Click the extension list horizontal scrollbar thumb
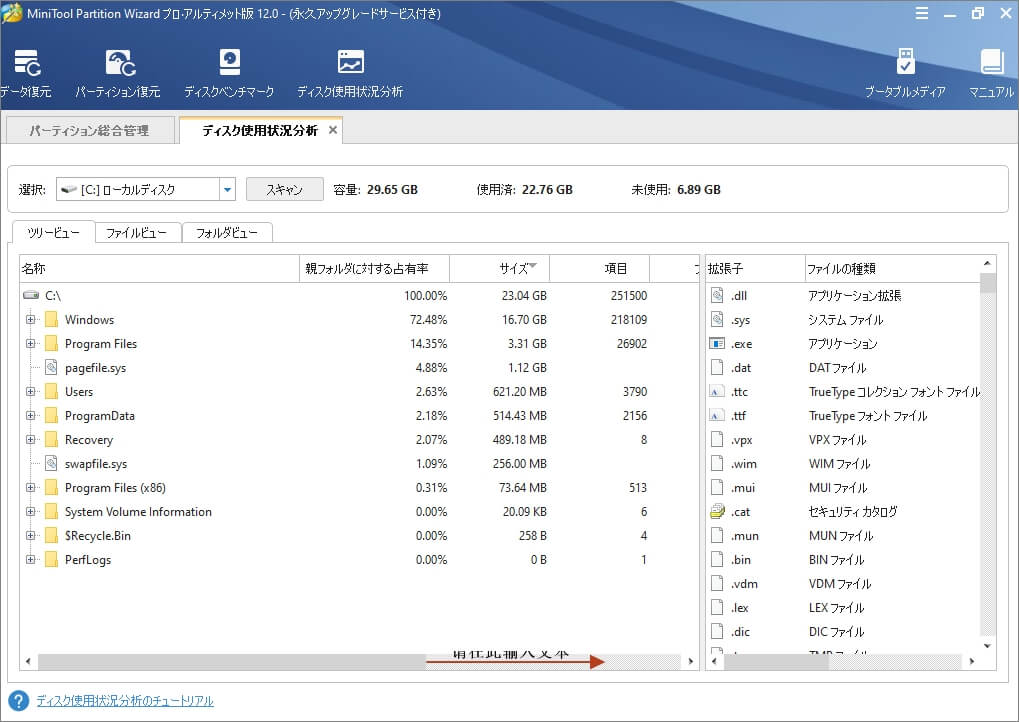1019x722 pixels. (777, 662)
